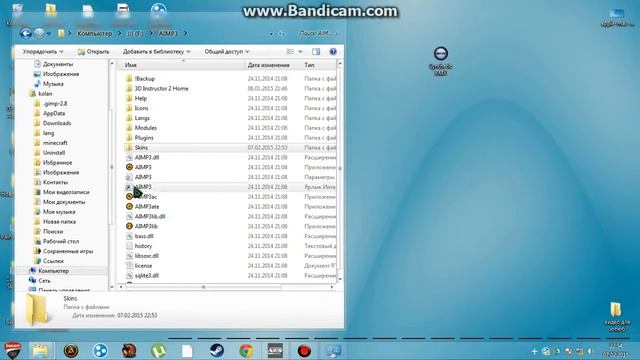
Task: Click the folder icon beside Help
Action: [x=129, y=98]
